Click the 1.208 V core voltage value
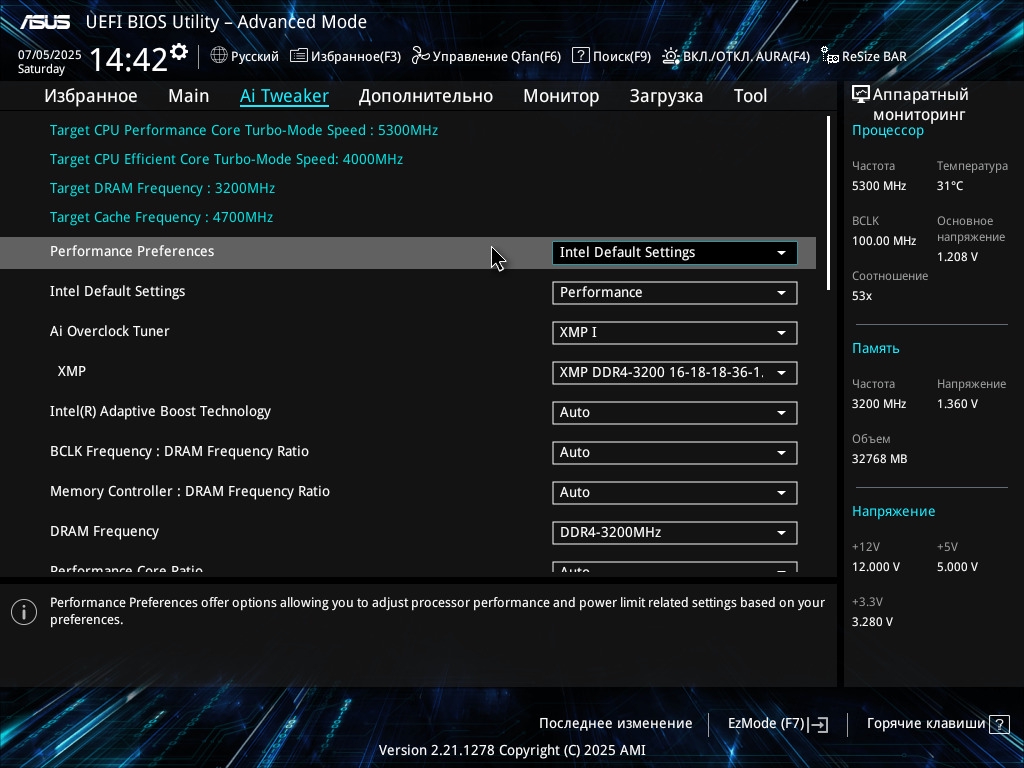 coord(957,257)
